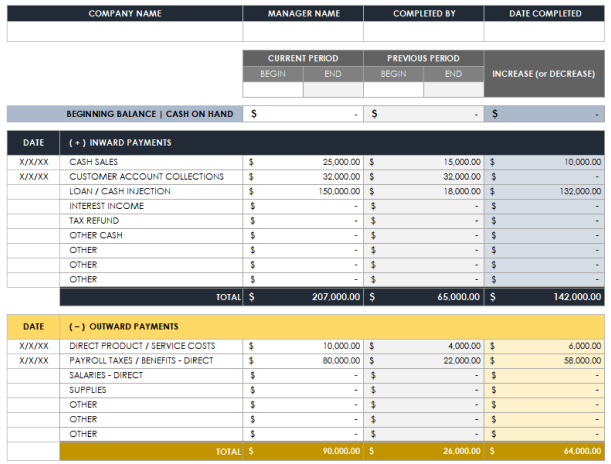Select the INTEREST INCOME label
Viewport: 611px width, 464px height.
coord(106,206)
